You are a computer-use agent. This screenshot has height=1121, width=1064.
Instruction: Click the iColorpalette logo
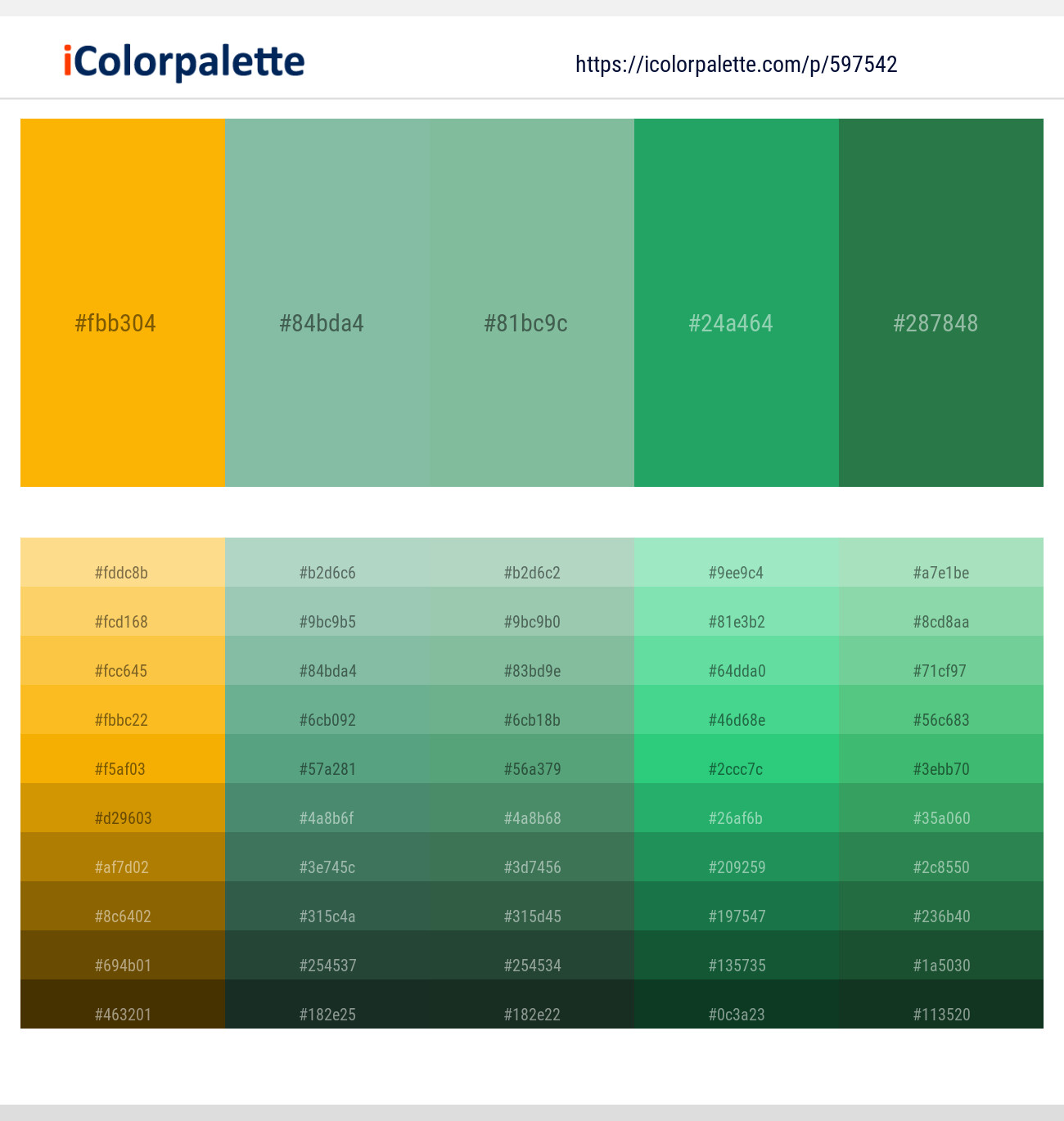pos(184,63)
